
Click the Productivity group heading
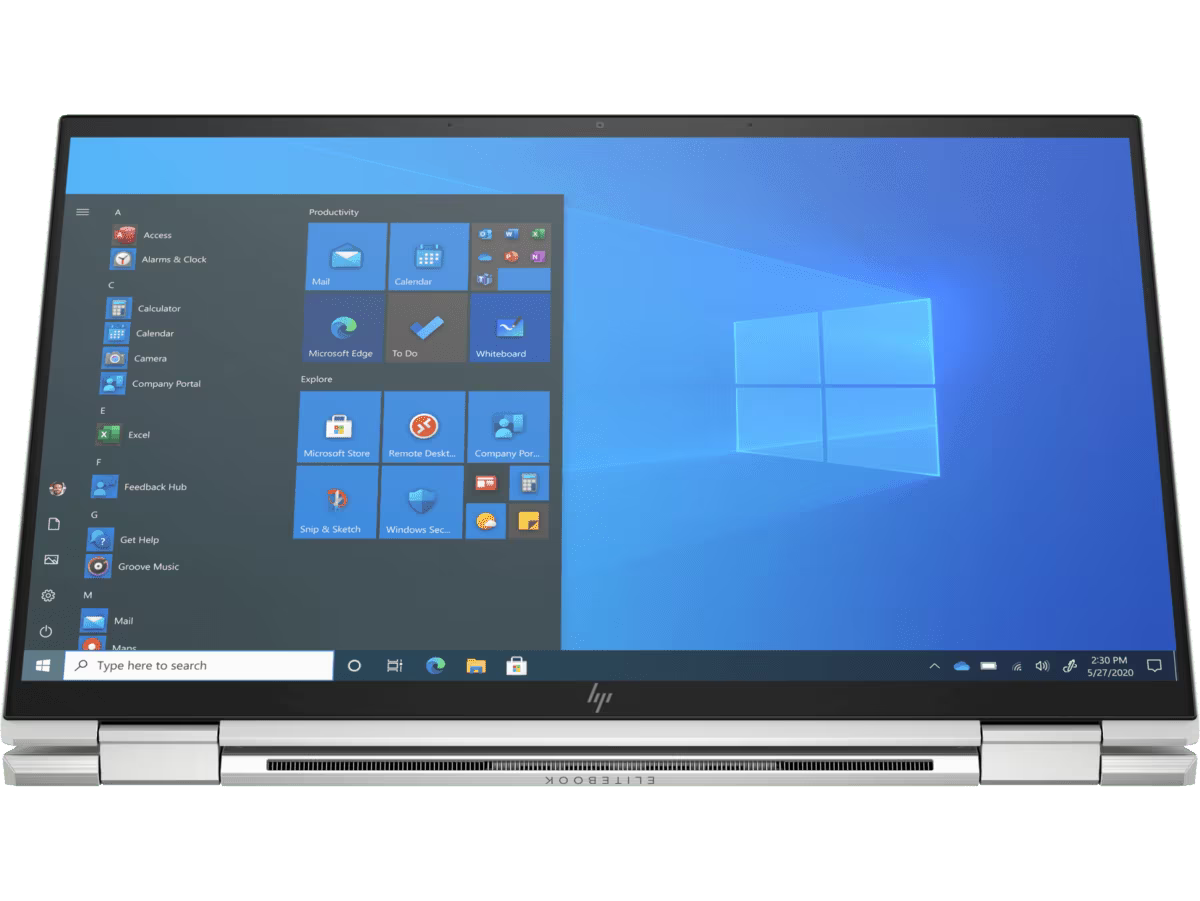pos(334,212)
